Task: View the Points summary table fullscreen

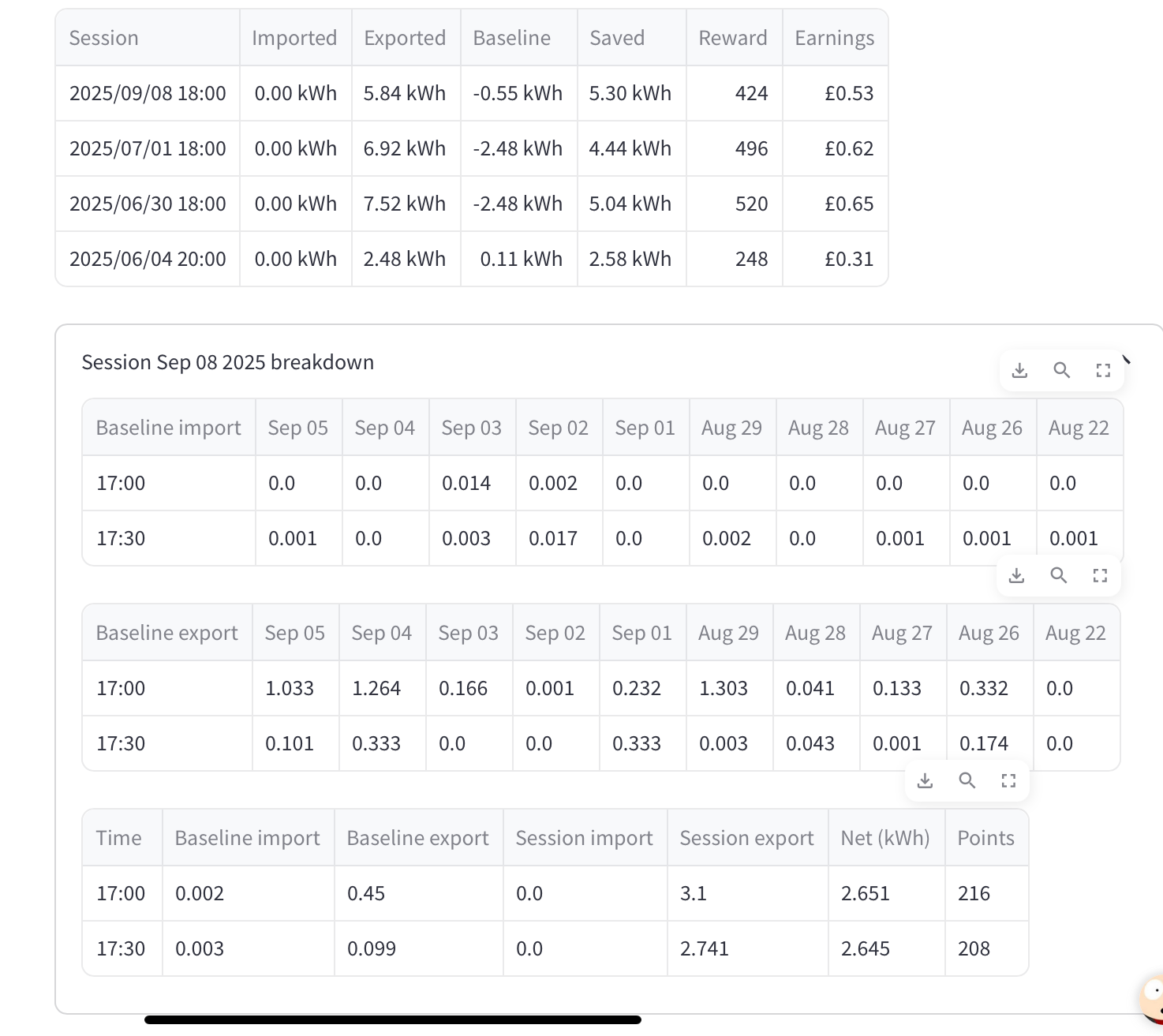Action: pyautogui.click(x=1008, y=780)
